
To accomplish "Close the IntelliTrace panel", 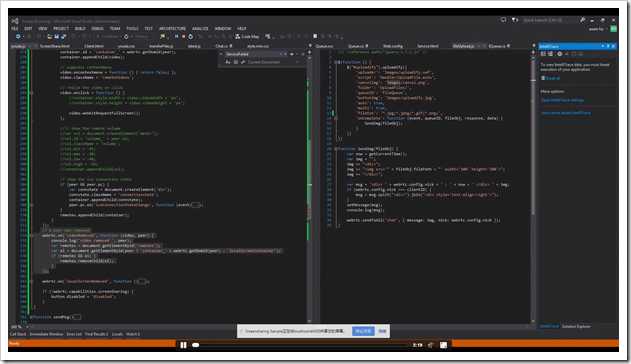I will [613, 46].
